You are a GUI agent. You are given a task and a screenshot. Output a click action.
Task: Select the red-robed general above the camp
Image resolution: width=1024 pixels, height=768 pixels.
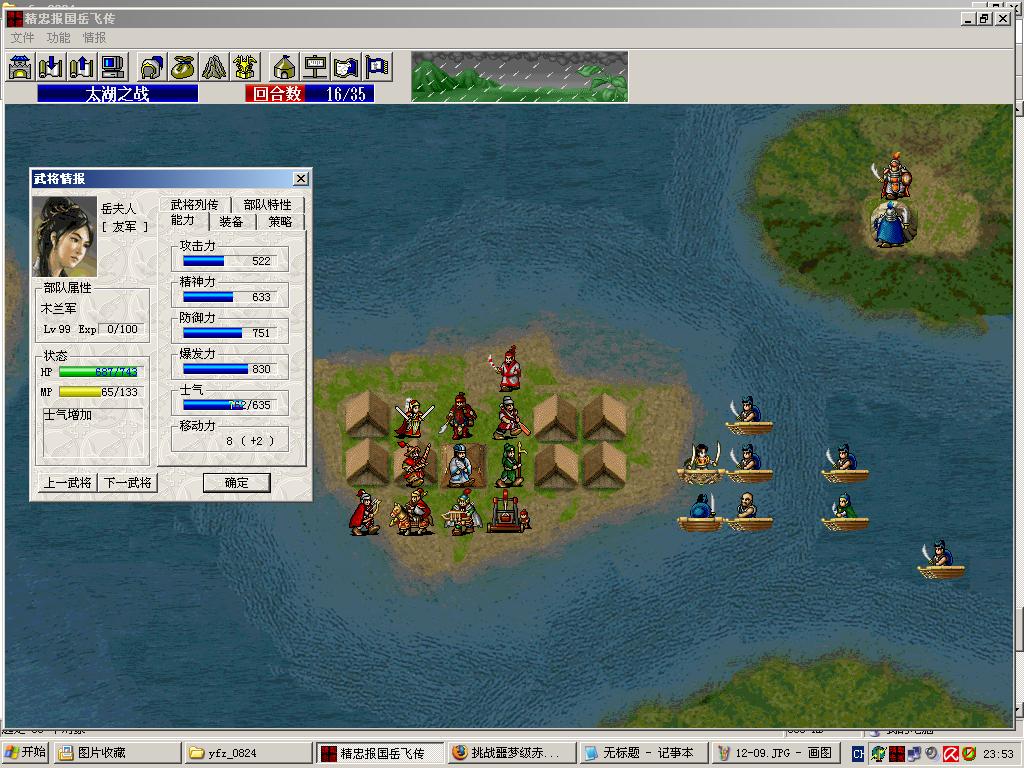pos(507,369)
